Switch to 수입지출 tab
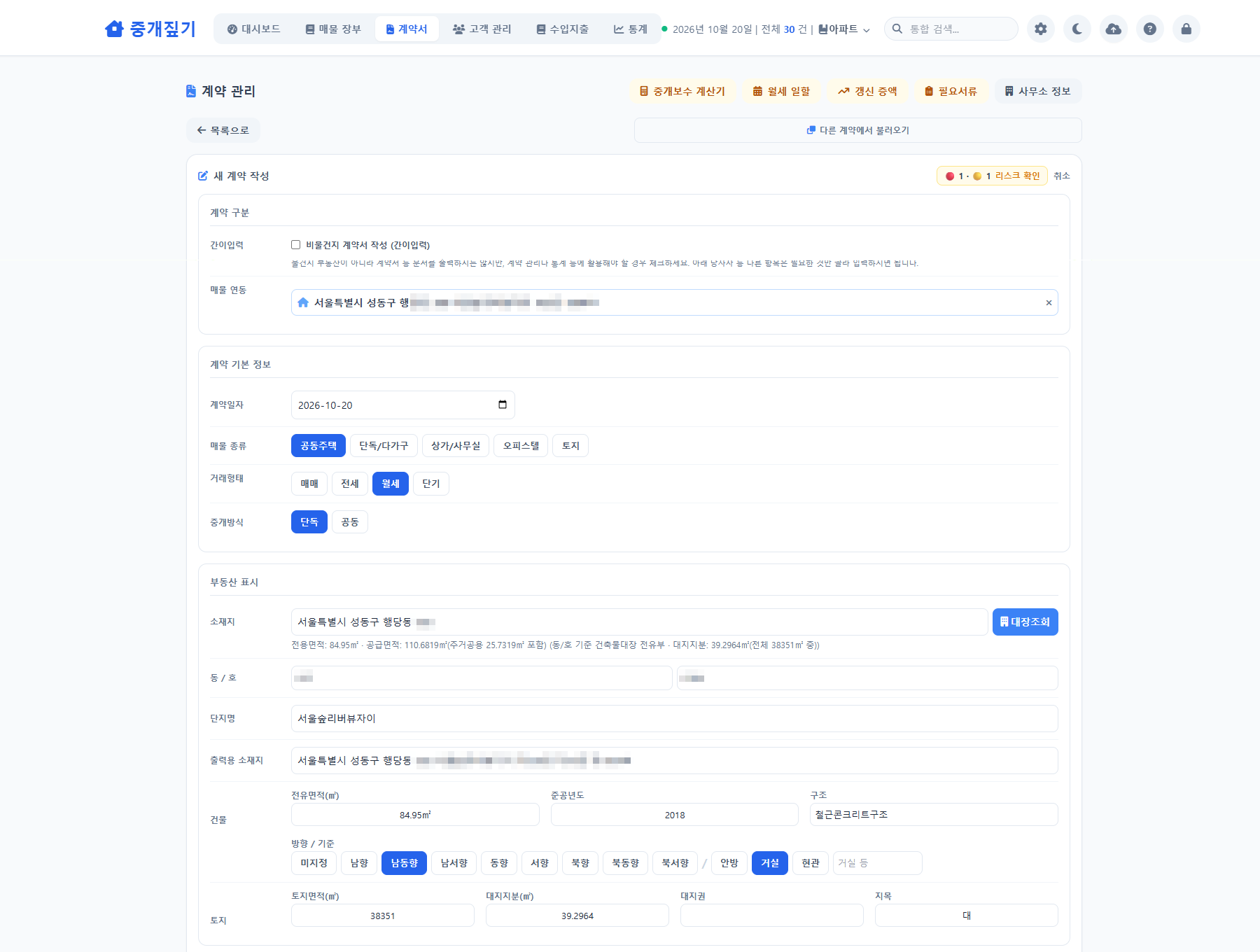Viewport: 1260px width, 952px height. click(562, 29)
